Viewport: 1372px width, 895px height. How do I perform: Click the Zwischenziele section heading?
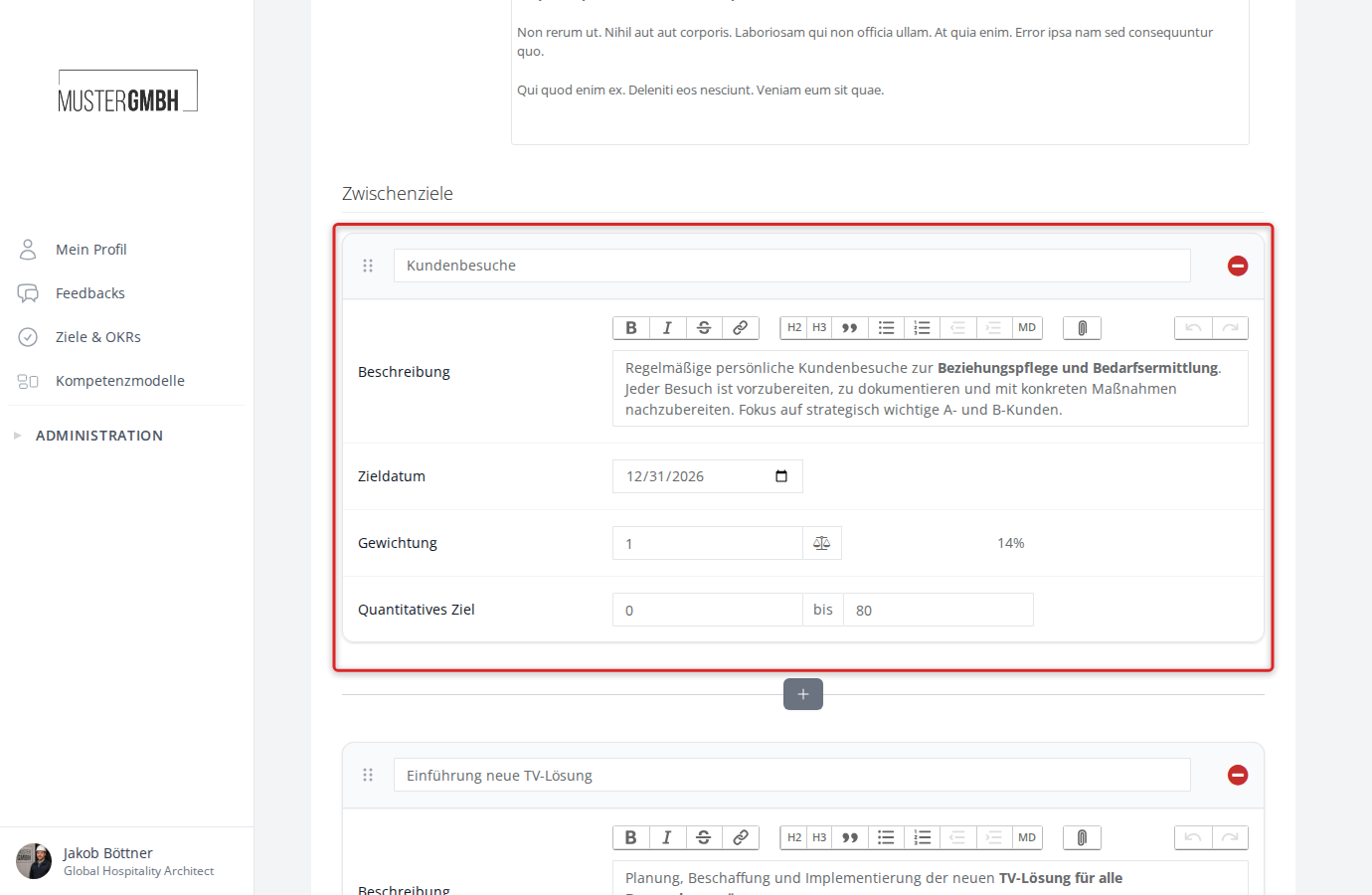tap(398, 194)
